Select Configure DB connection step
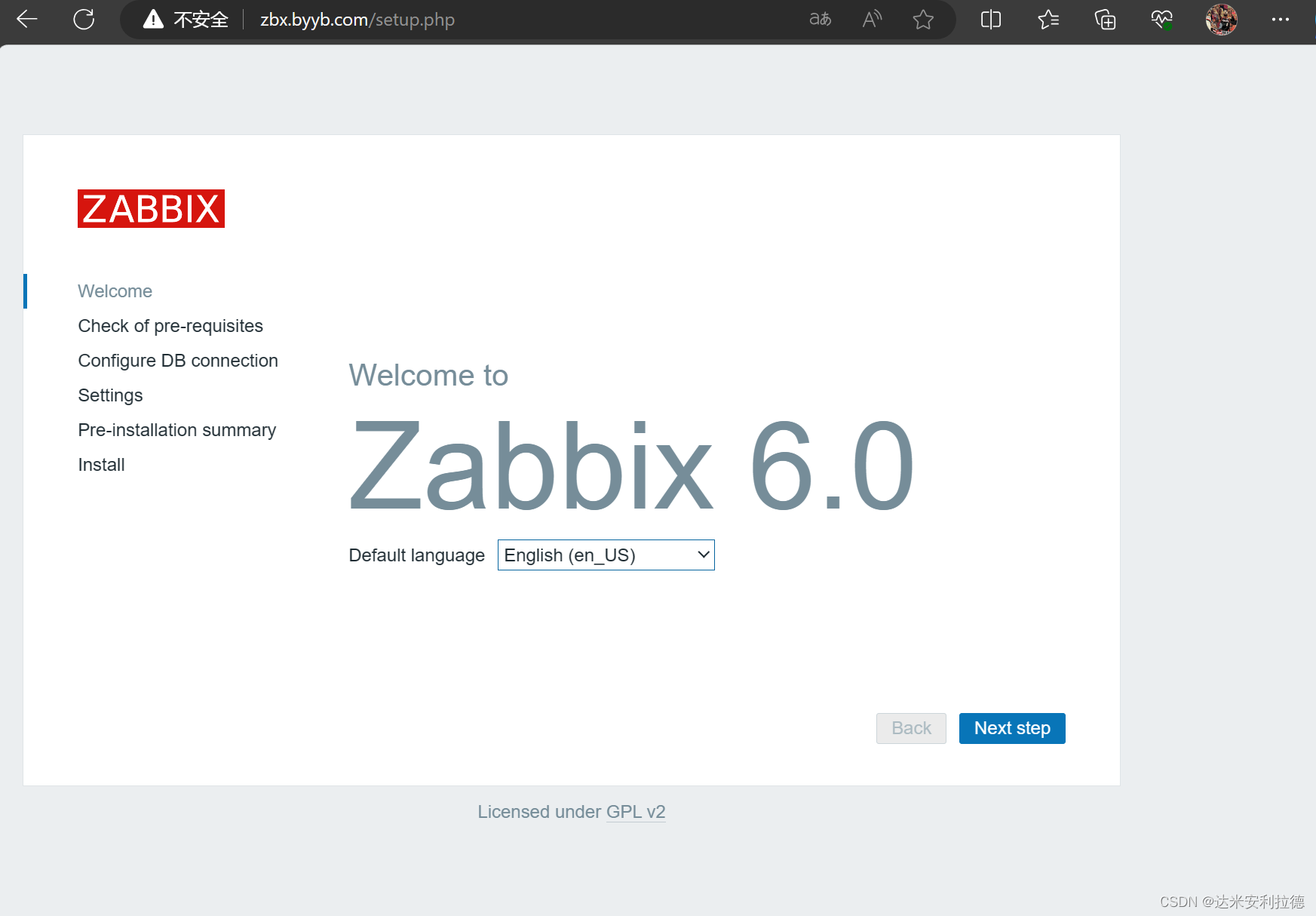Viewport: 1316px width, 916px height. click(178, 361)
